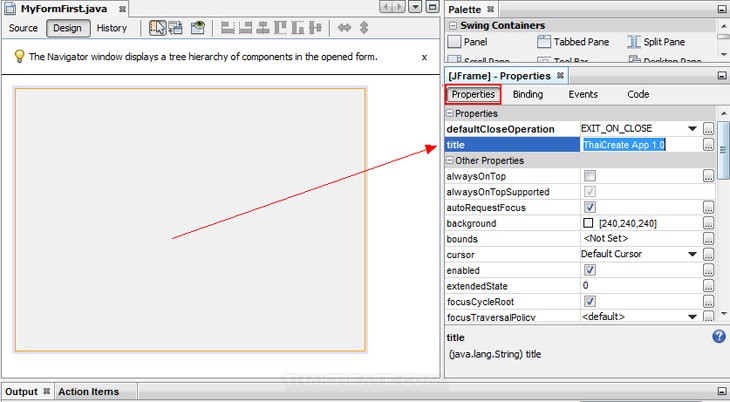Viewport: 730px width, 402px height.
Task: Open the focusTraversalPolicy dropdown
Action: point(692,317)
